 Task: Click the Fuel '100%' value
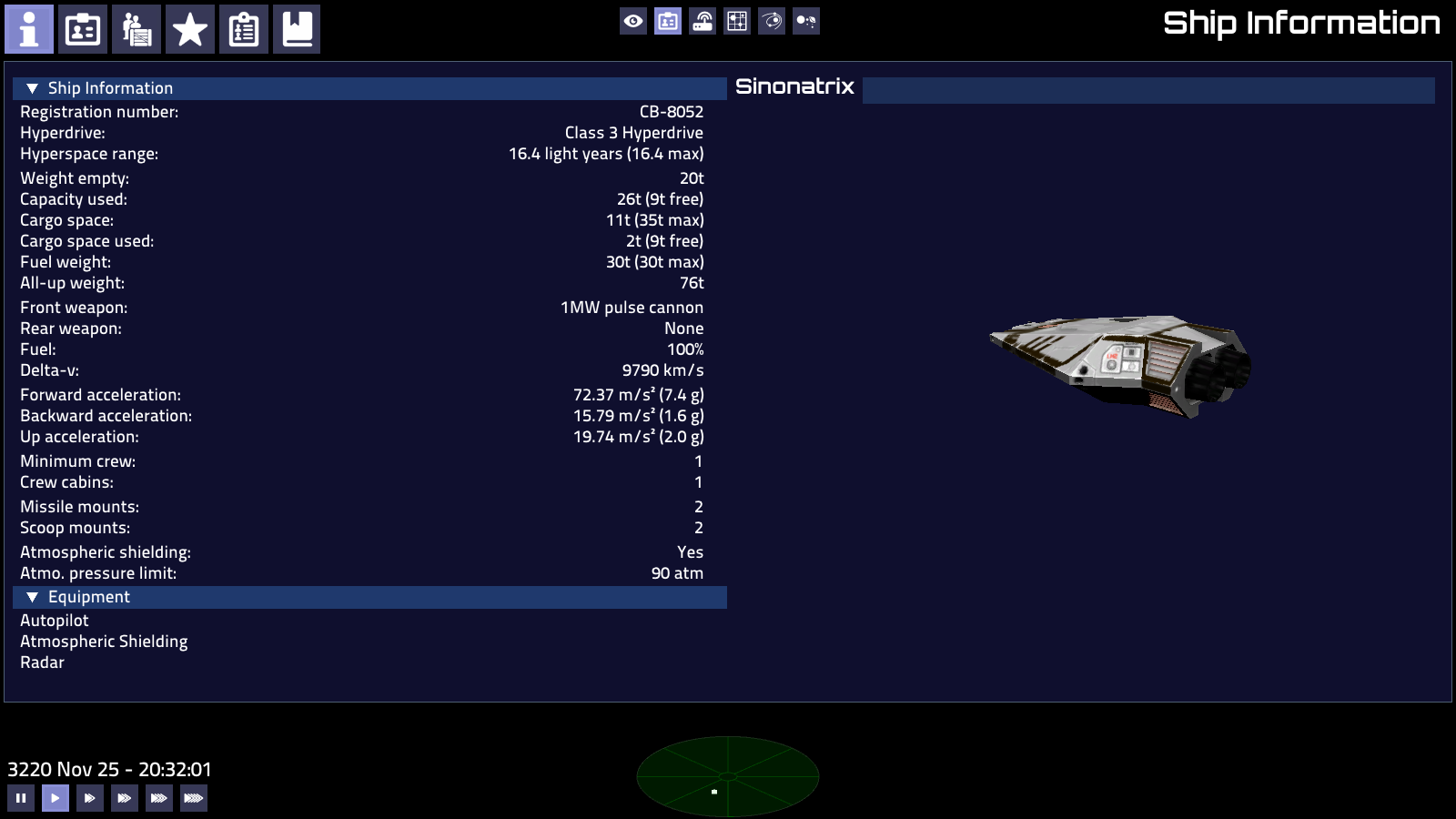click(685, 349)
